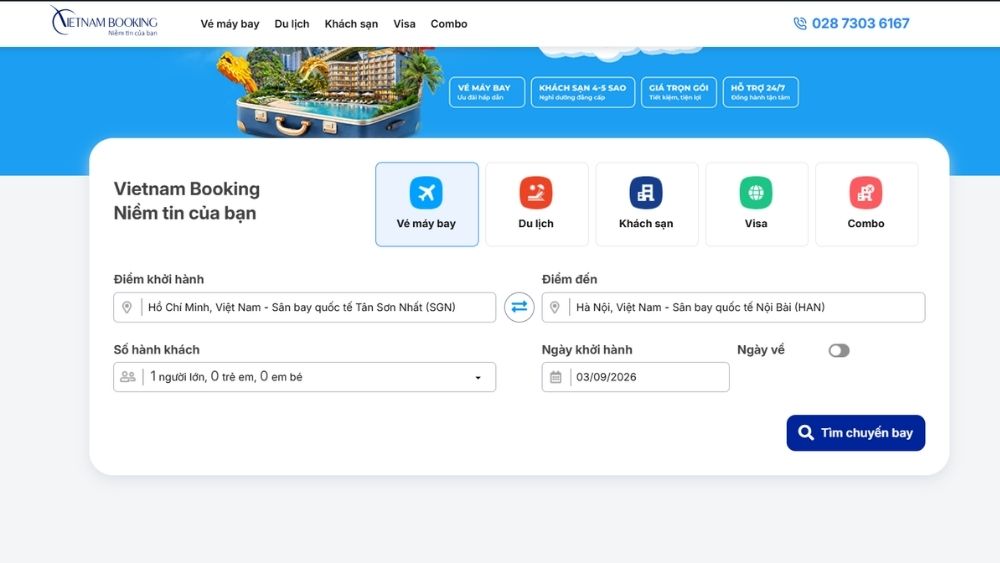Open the Vé máy bay top menu

(230, 24)
